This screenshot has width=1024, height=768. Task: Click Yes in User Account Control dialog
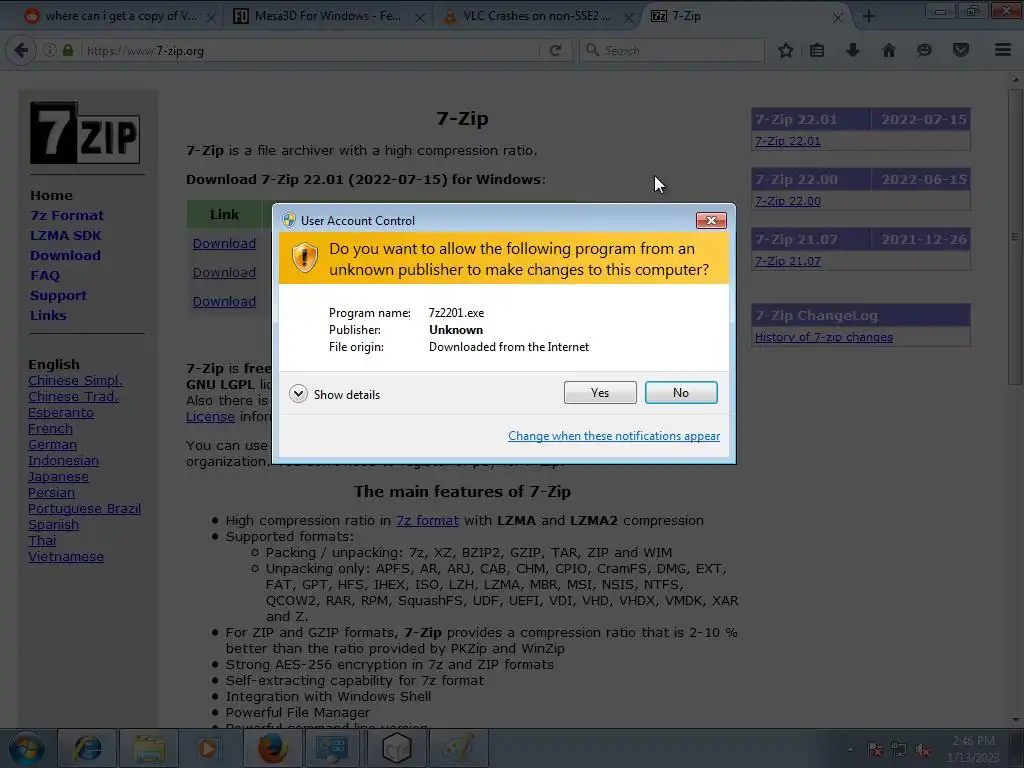point(600,392)
